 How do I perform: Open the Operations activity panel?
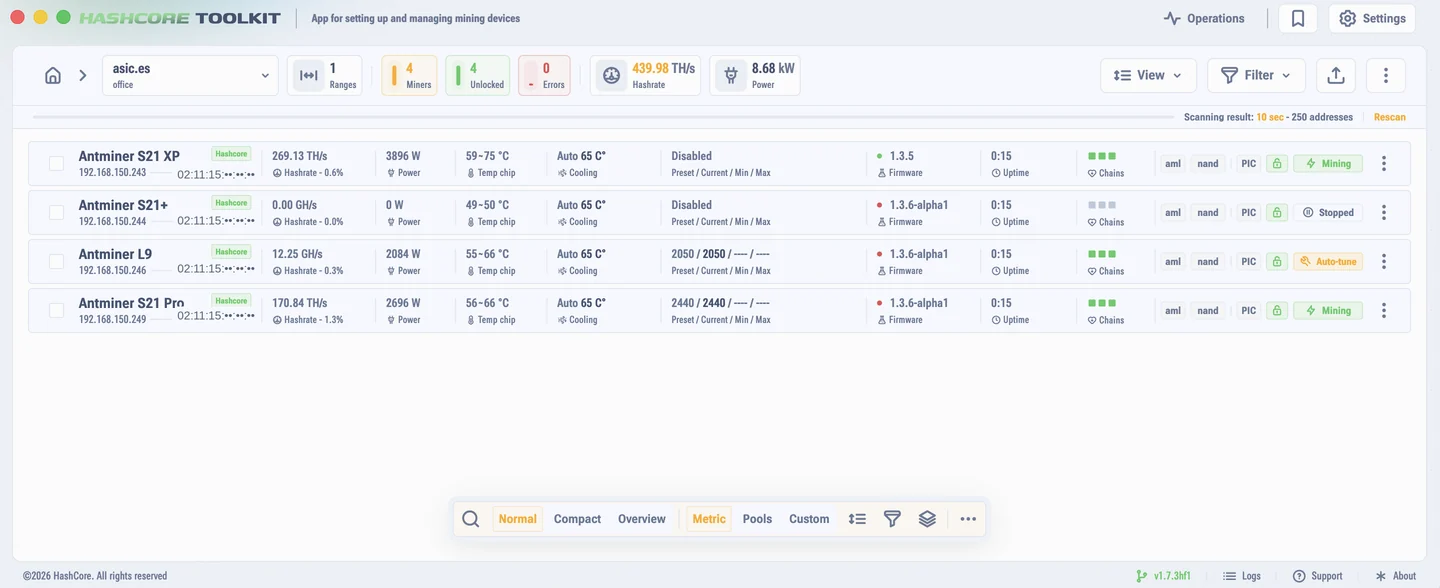pyautogui.click(x=1204, y=18)
